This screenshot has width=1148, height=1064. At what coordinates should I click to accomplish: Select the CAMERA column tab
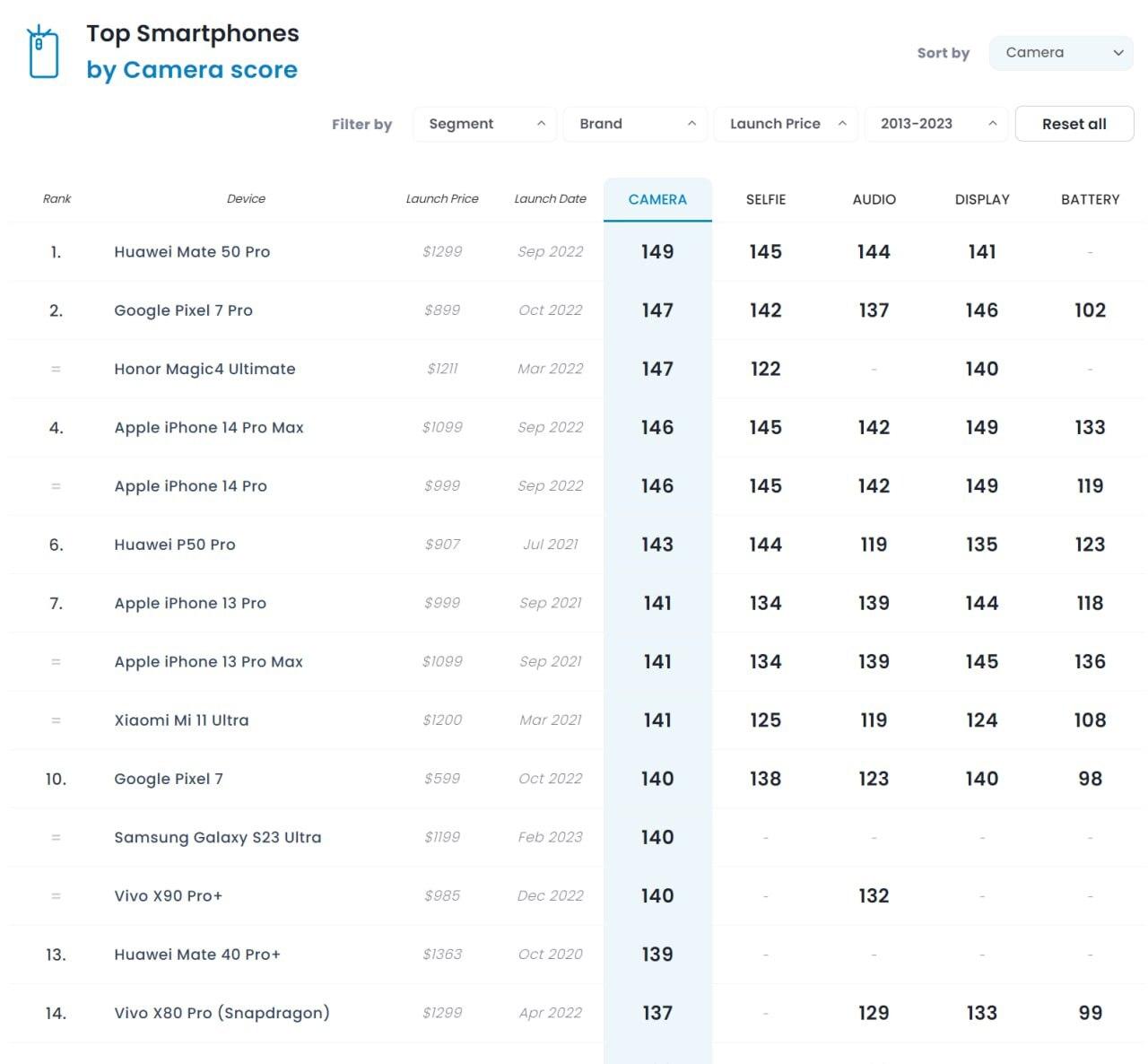pos(657,199)
